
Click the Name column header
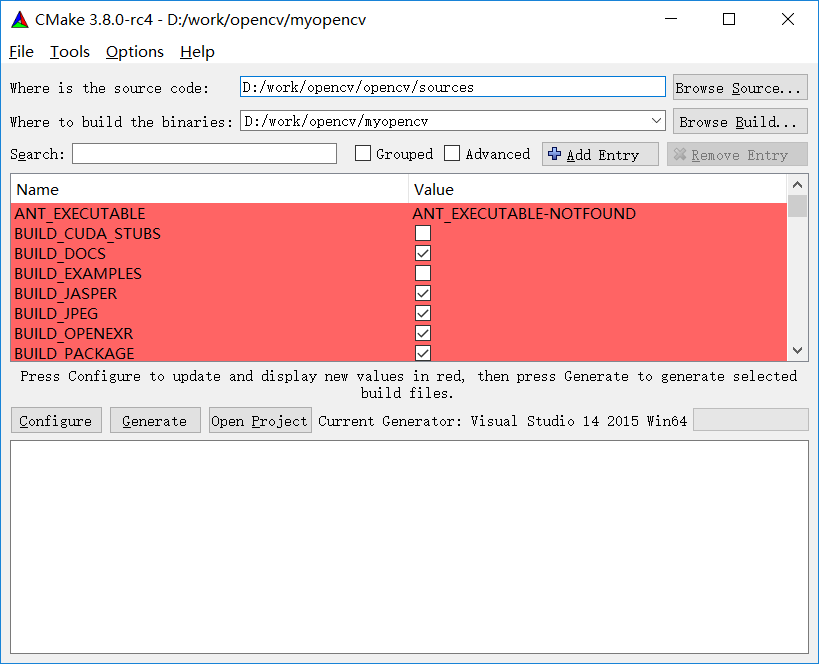tap(209, 189)
